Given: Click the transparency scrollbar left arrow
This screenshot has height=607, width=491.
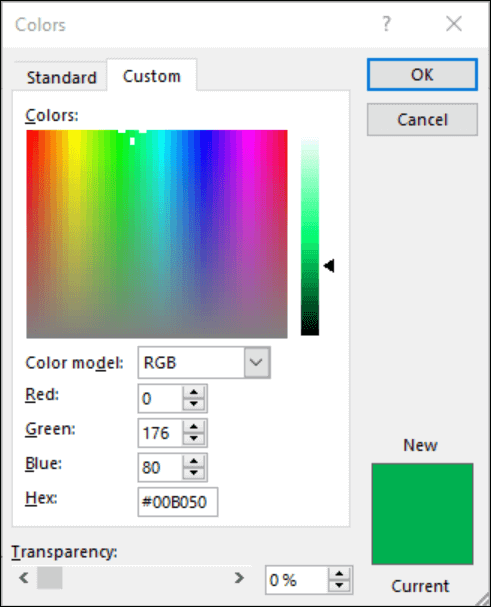Looking at the screenshot, I should [x=24, y=578].
